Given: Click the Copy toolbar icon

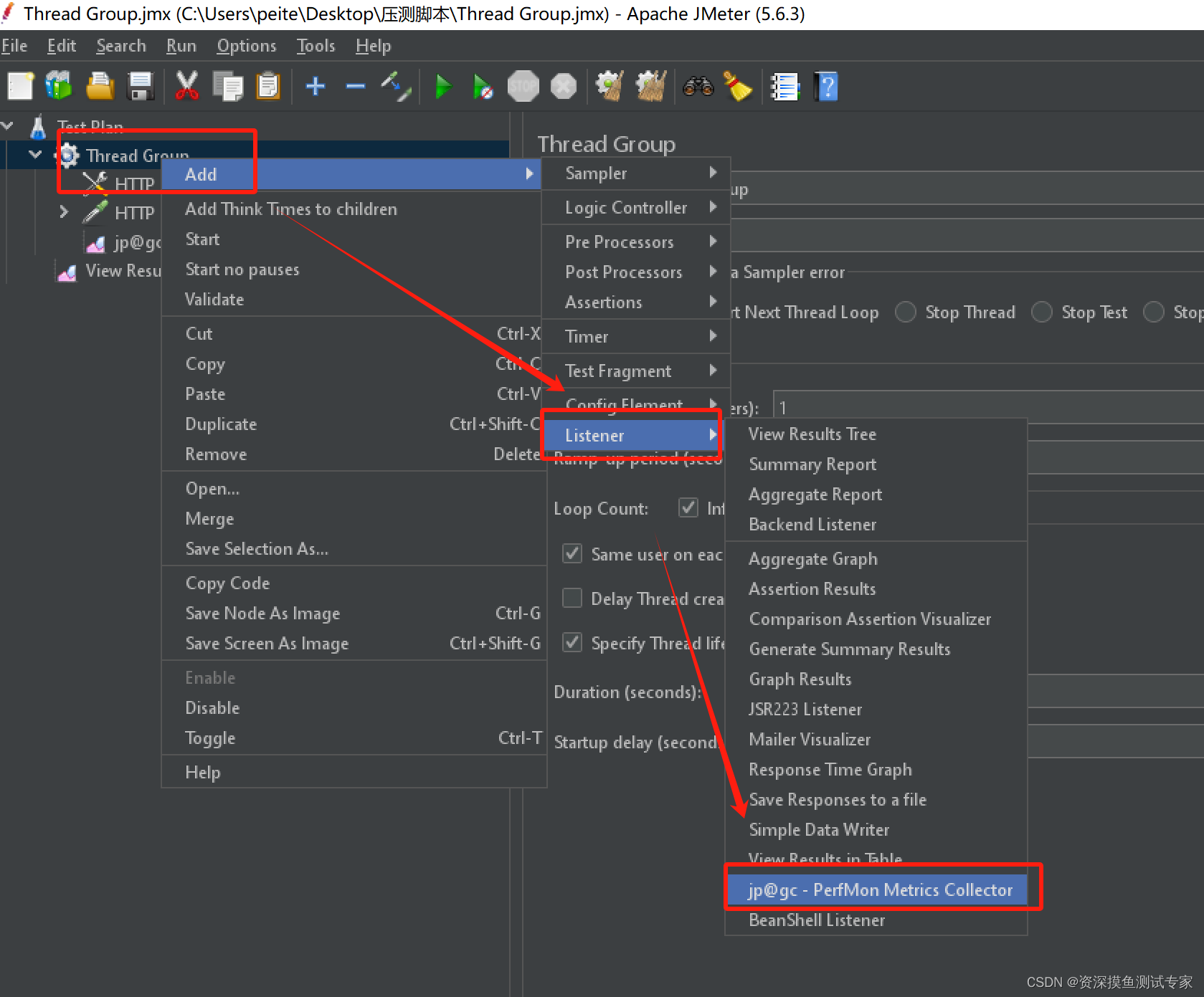Looking at the screenshot, I should [228, 87].
